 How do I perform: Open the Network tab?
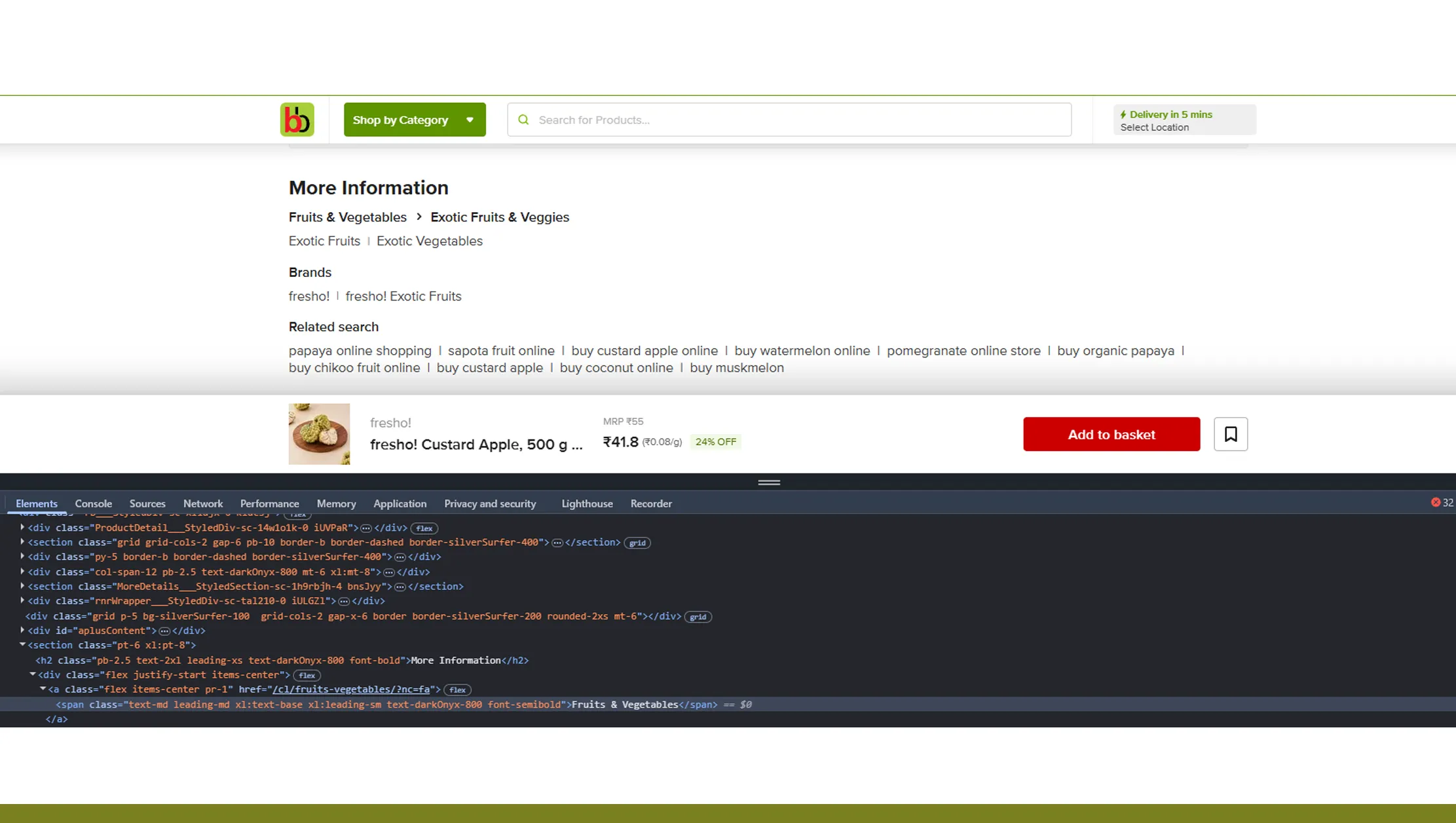point(202,503)
